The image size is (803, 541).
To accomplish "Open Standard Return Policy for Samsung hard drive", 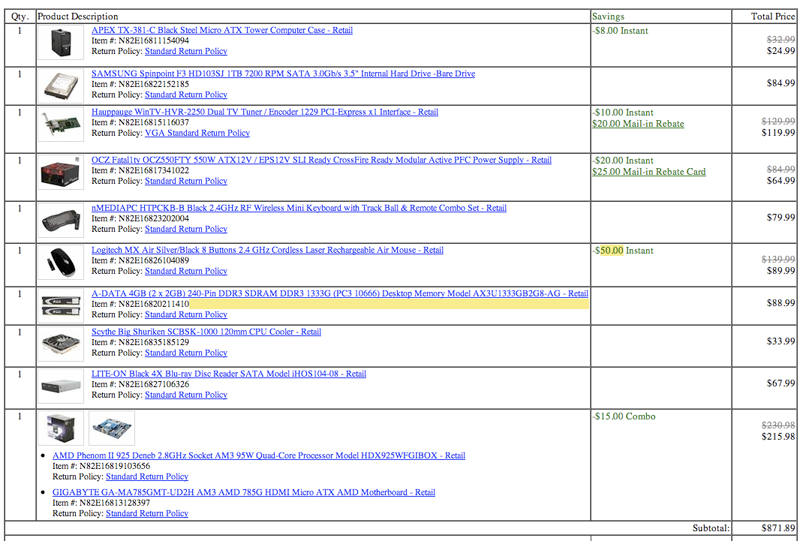I will [x=186, y=95].
